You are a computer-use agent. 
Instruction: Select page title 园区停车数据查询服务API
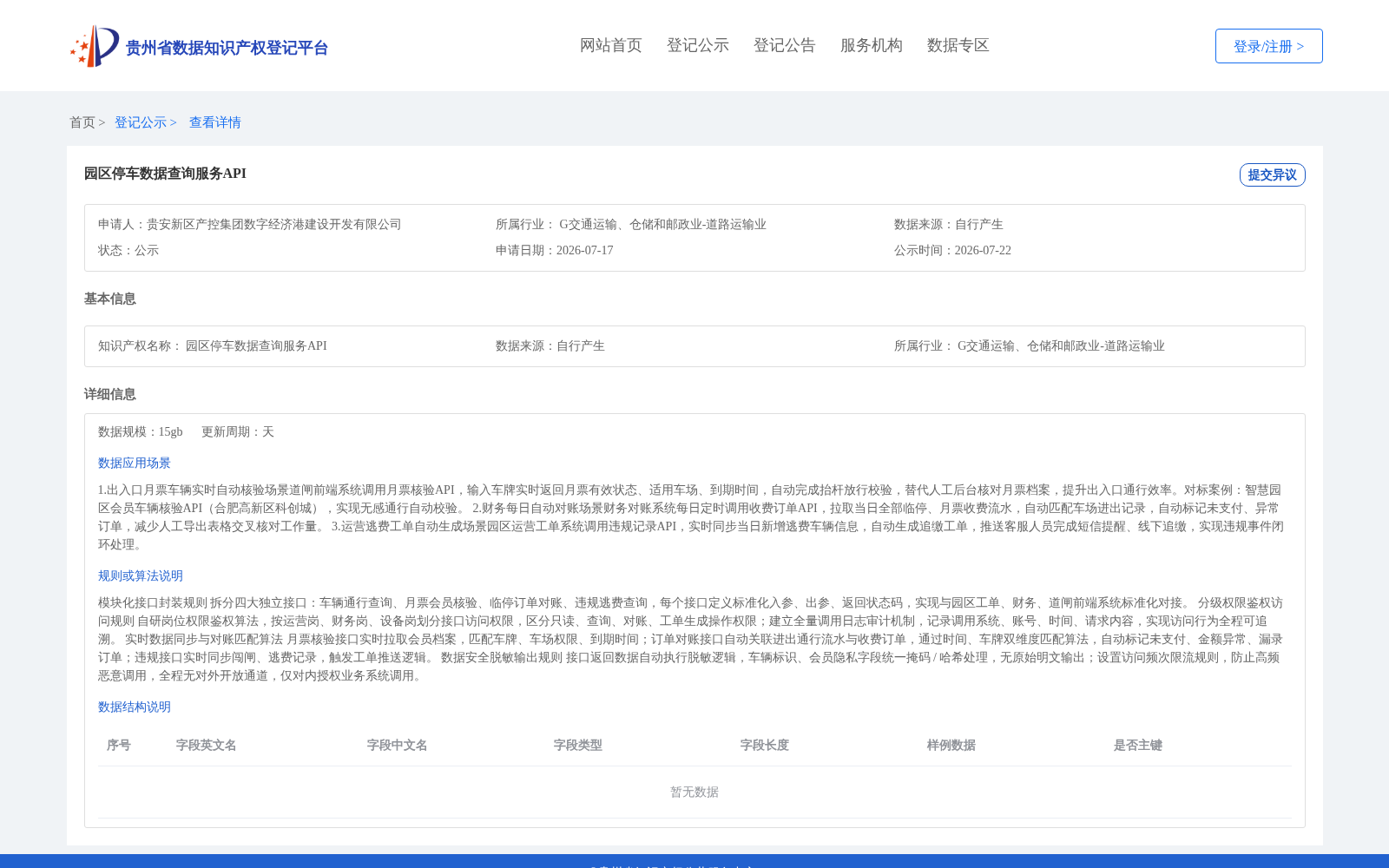coord(165,174)
